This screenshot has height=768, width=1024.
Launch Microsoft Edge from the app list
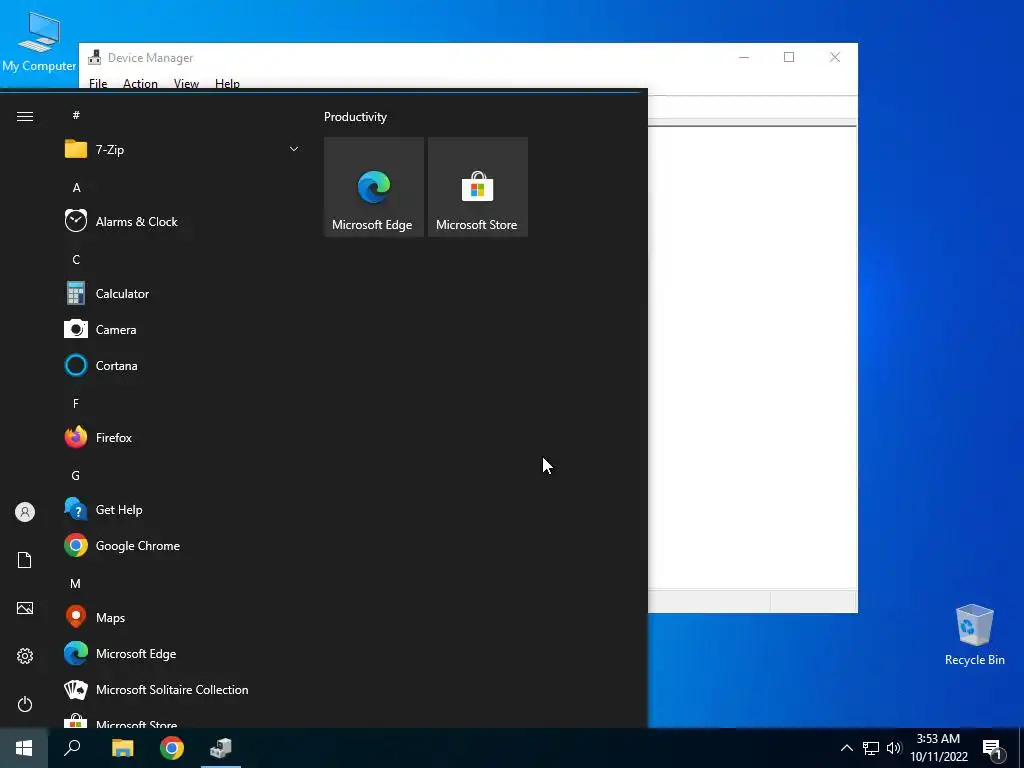click(181, 653)
